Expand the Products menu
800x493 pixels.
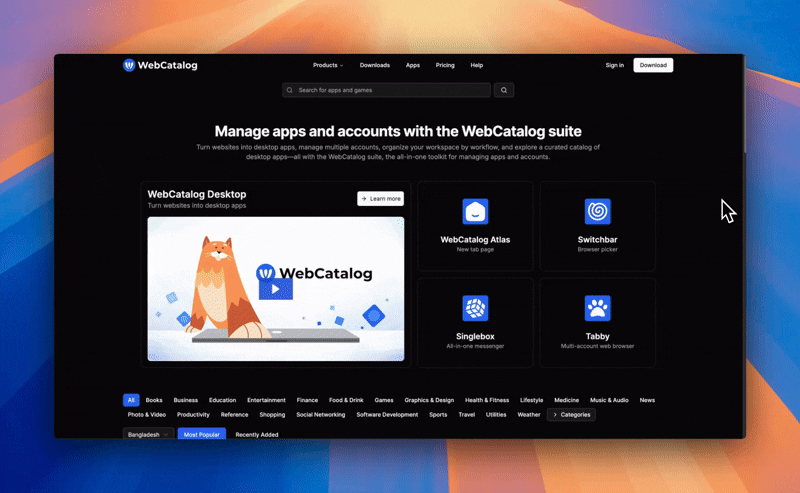click(x=328, y=65)
